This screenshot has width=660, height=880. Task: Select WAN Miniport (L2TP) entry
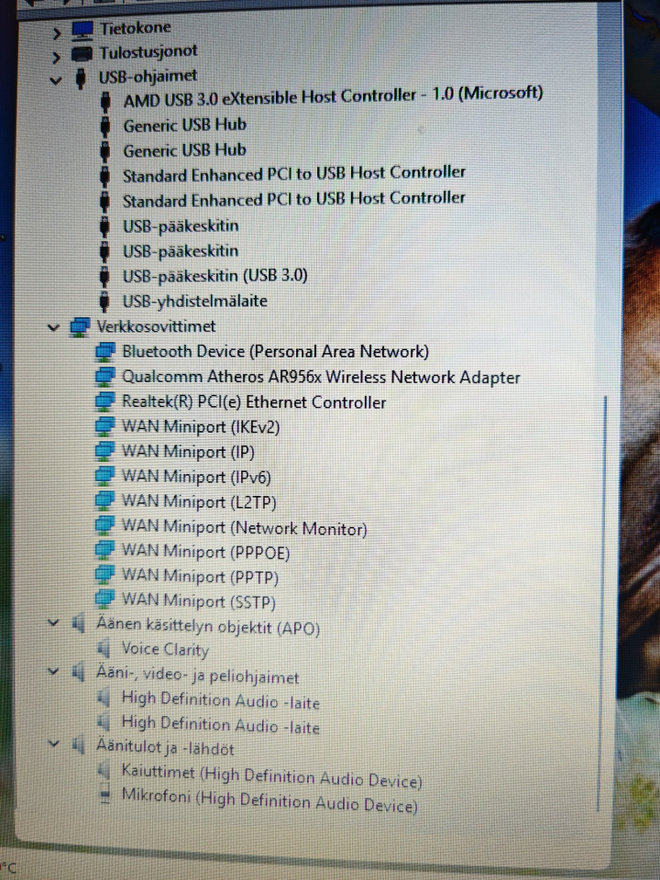(199, 502)
